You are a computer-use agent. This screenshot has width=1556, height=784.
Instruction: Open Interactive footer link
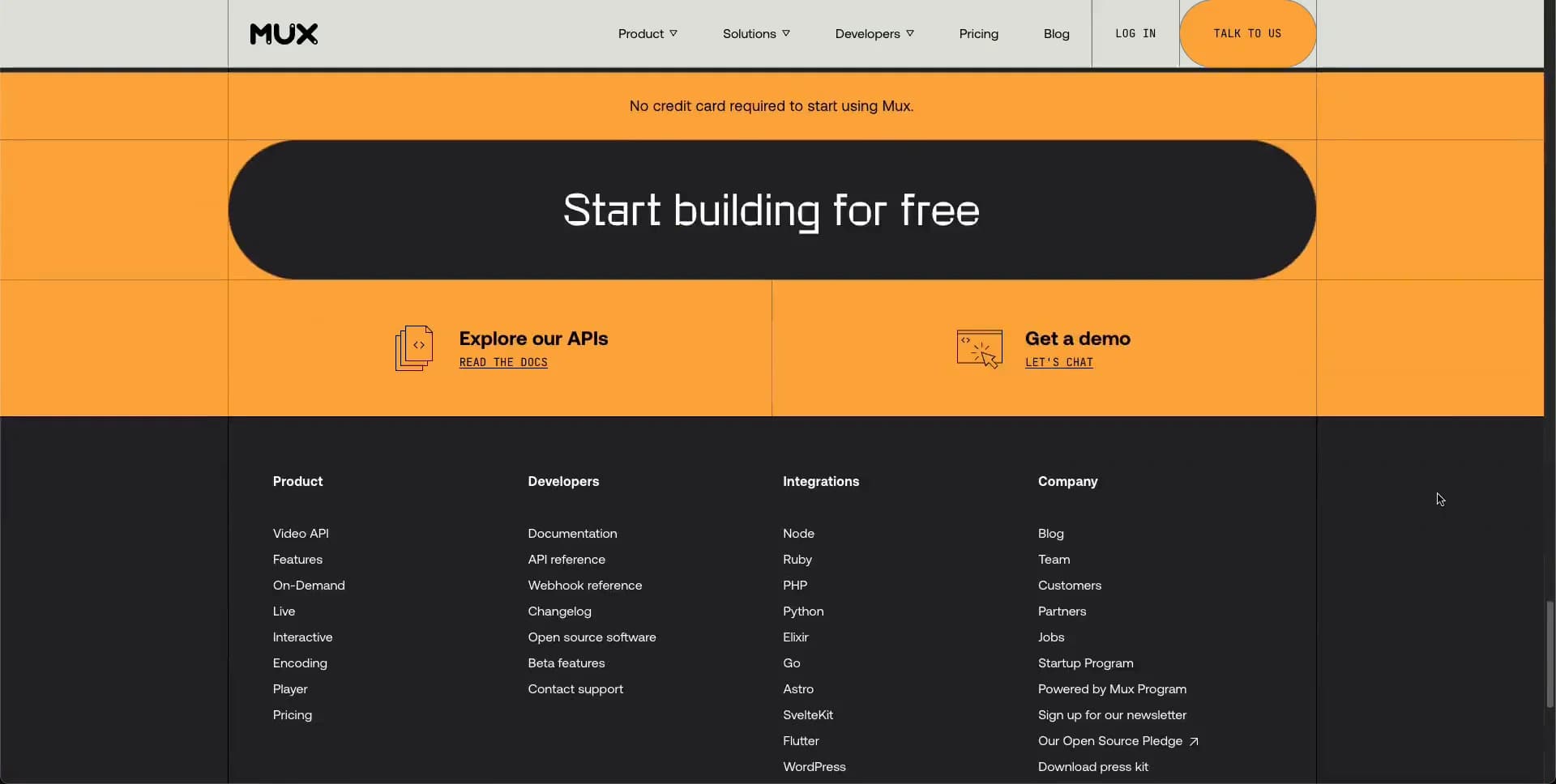point(302,637)
